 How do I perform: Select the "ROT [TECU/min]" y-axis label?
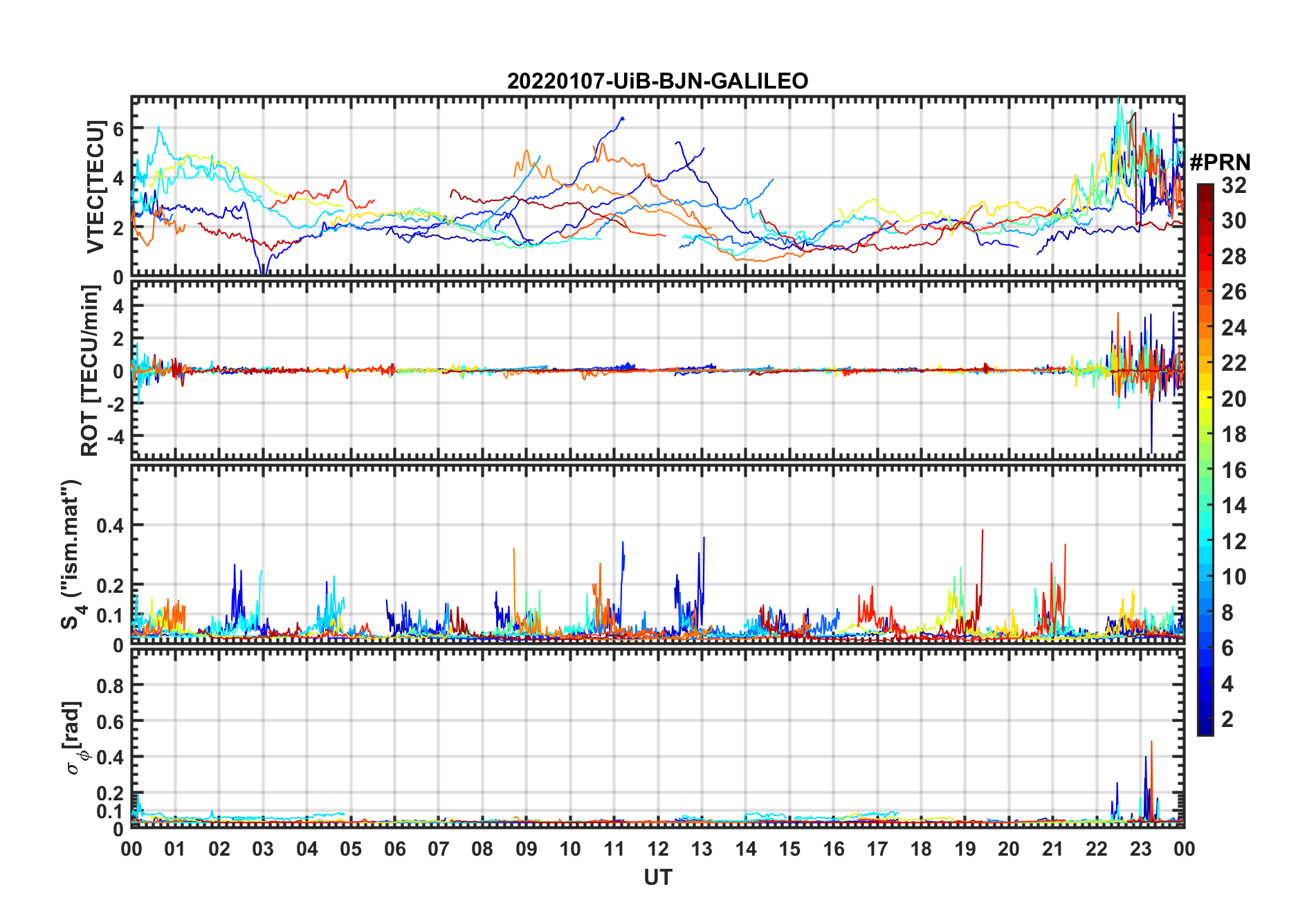[x=90, y=371]
